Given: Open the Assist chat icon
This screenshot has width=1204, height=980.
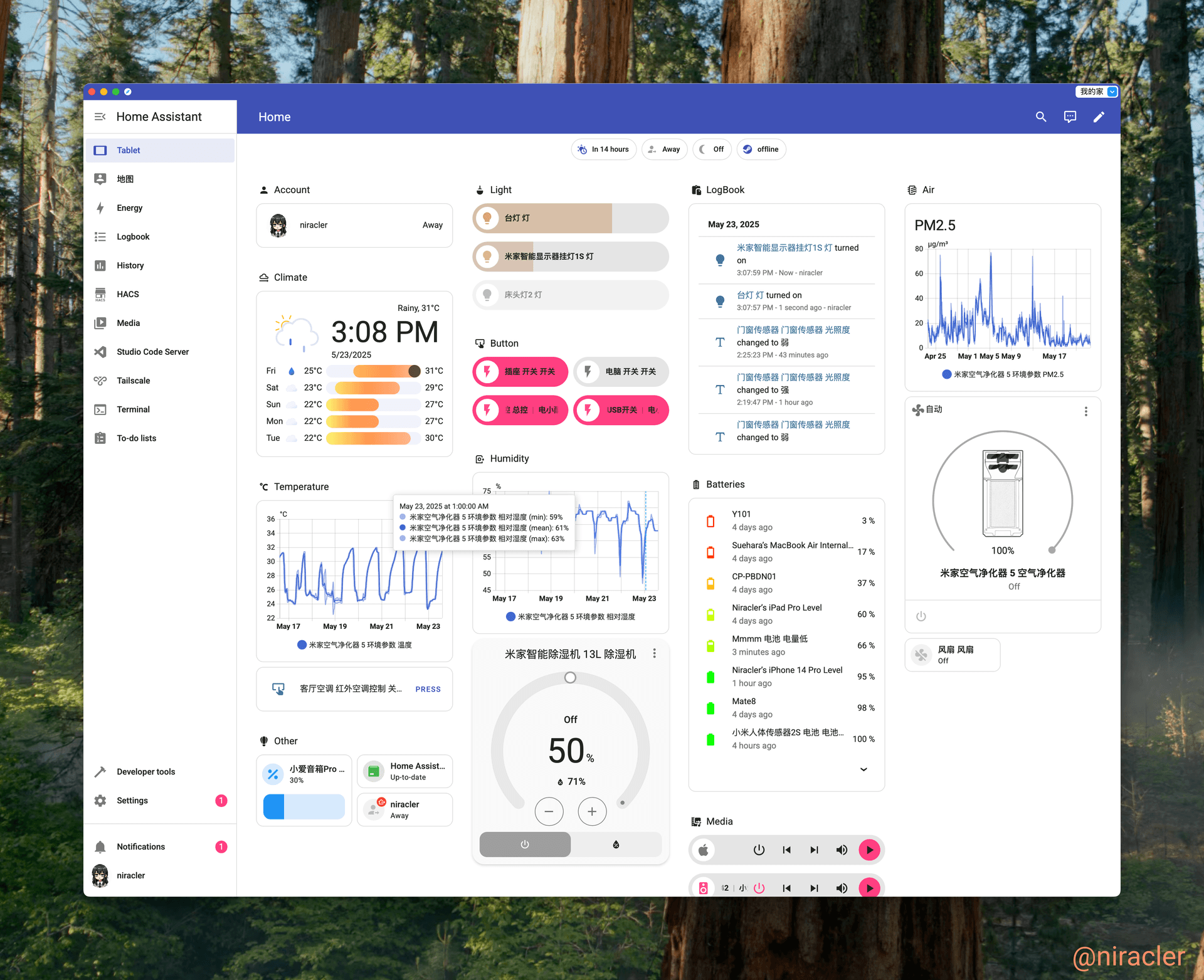Looking at the screenshot, I should [1070, 117].
